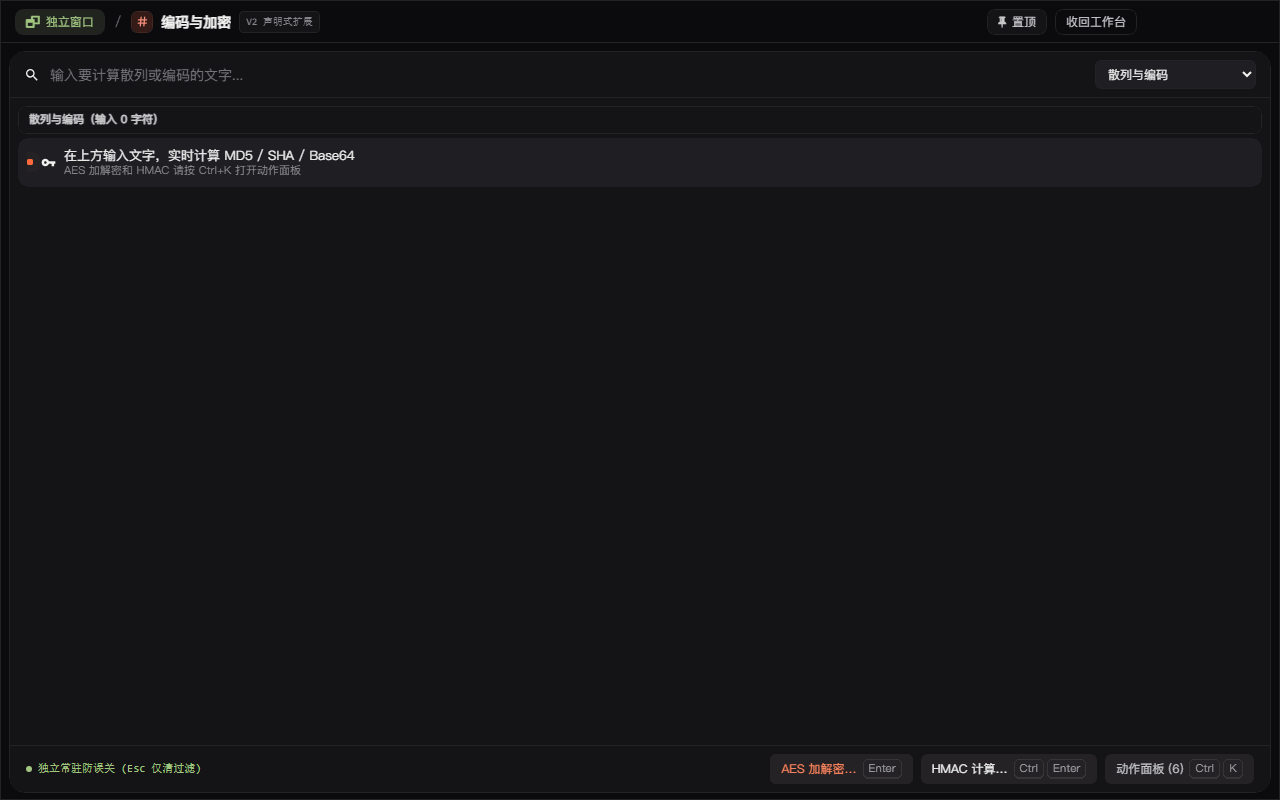This screenshot has height=800, width=1280.
Task: Open the 动作面板 (6) panel
Action: 1179,769
